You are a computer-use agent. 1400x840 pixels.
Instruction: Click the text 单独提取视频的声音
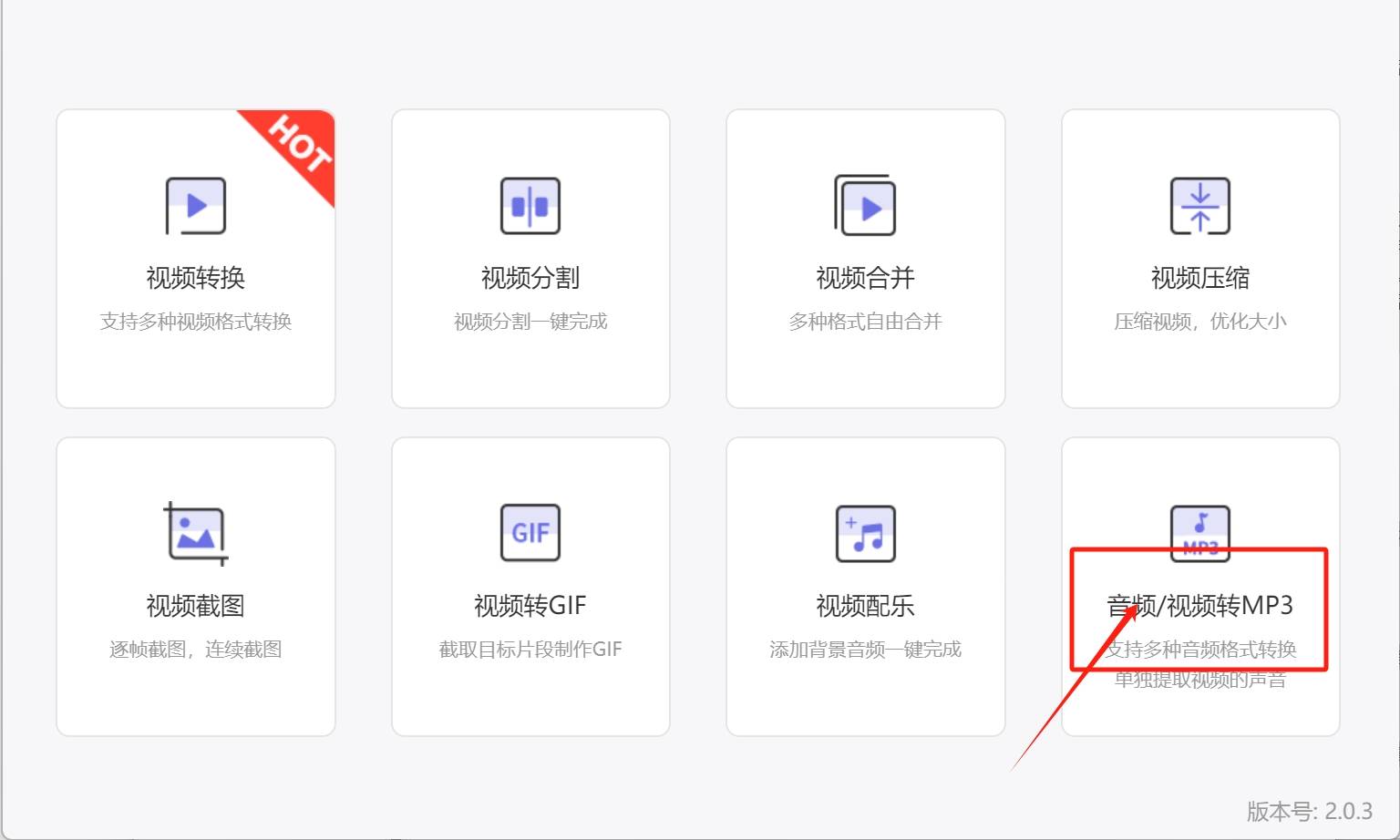(x=1199, y=679)
